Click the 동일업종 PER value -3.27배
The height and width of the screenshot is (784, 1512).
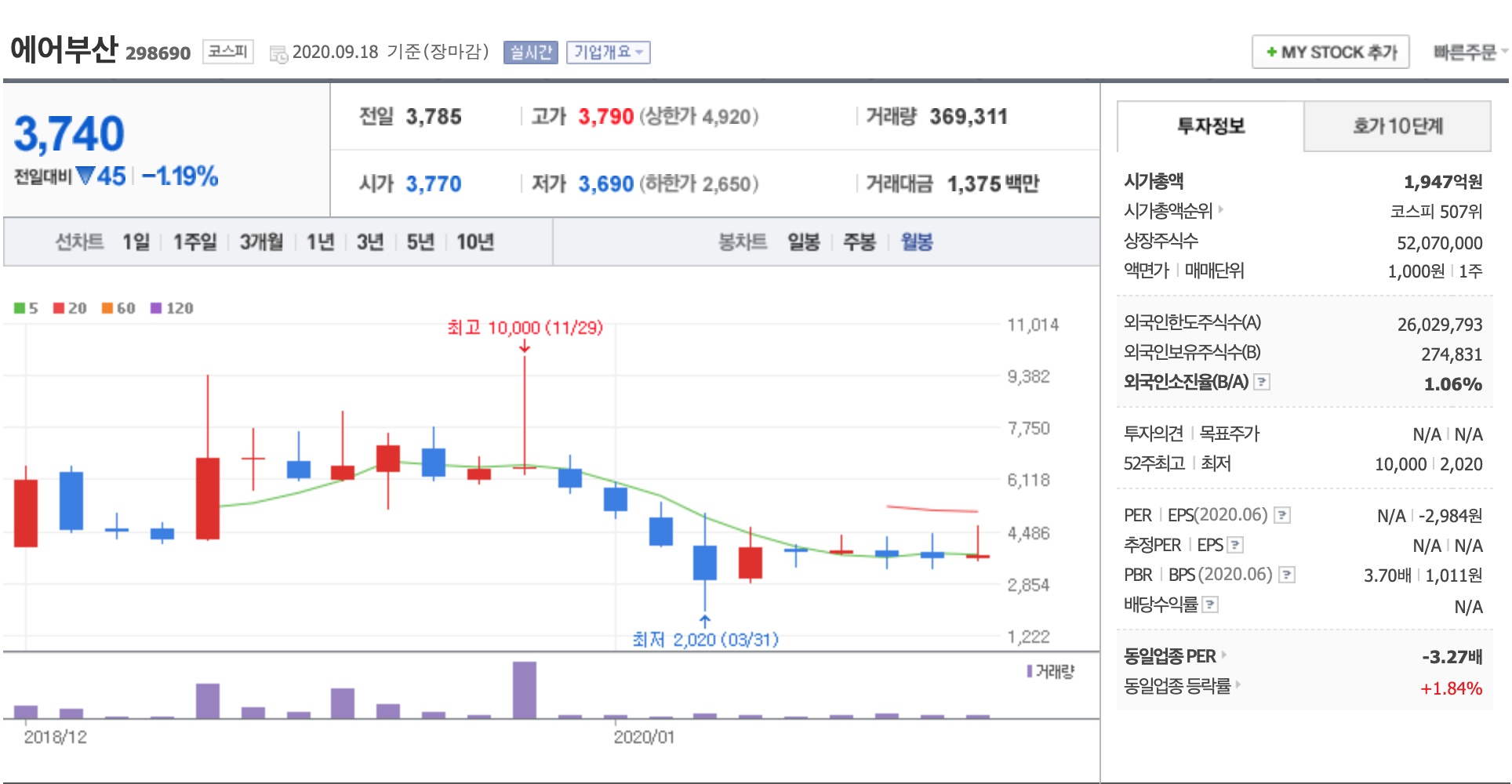1452,657
